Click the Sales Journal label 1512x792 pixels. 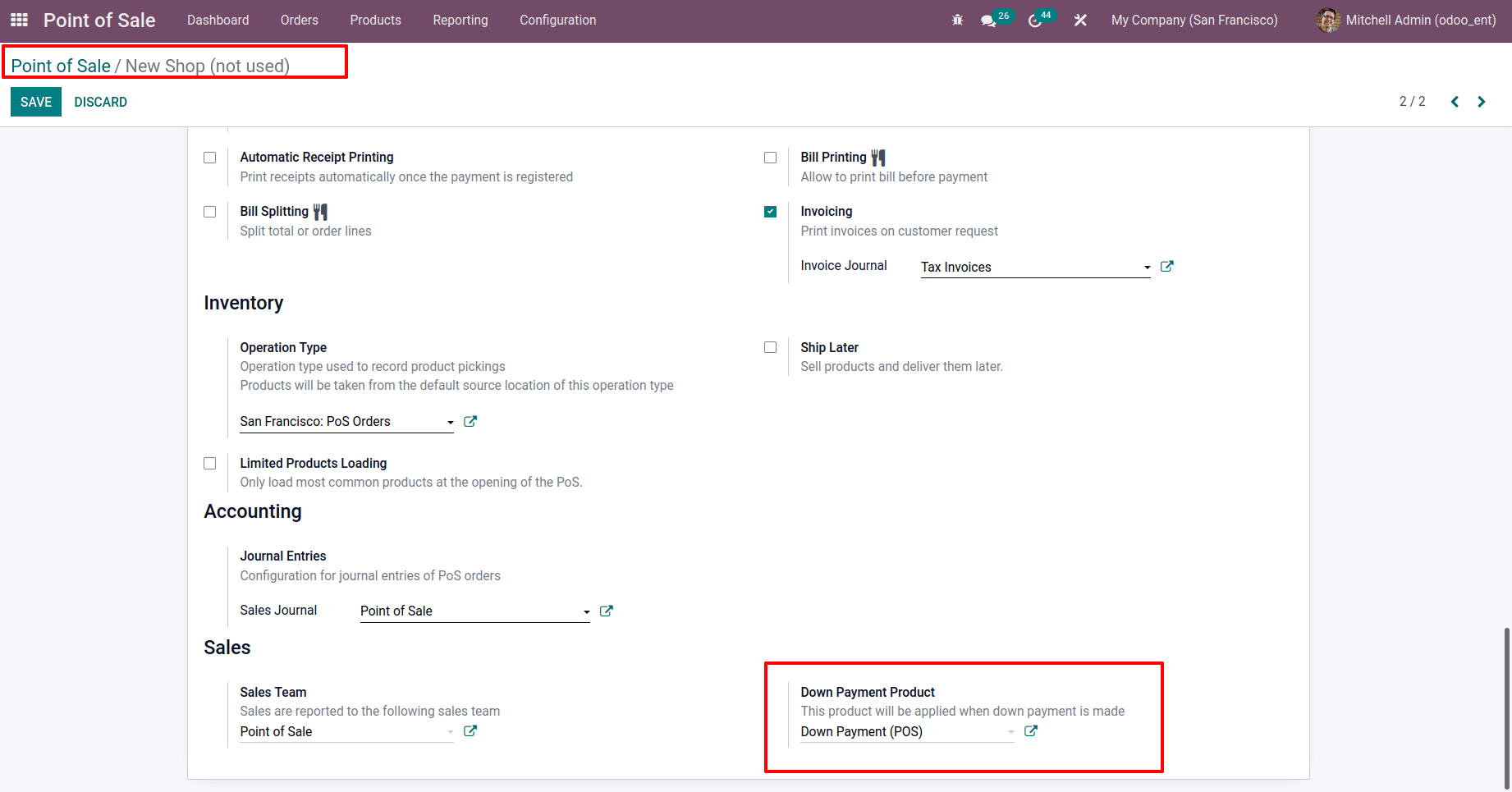tap(278, 611)
